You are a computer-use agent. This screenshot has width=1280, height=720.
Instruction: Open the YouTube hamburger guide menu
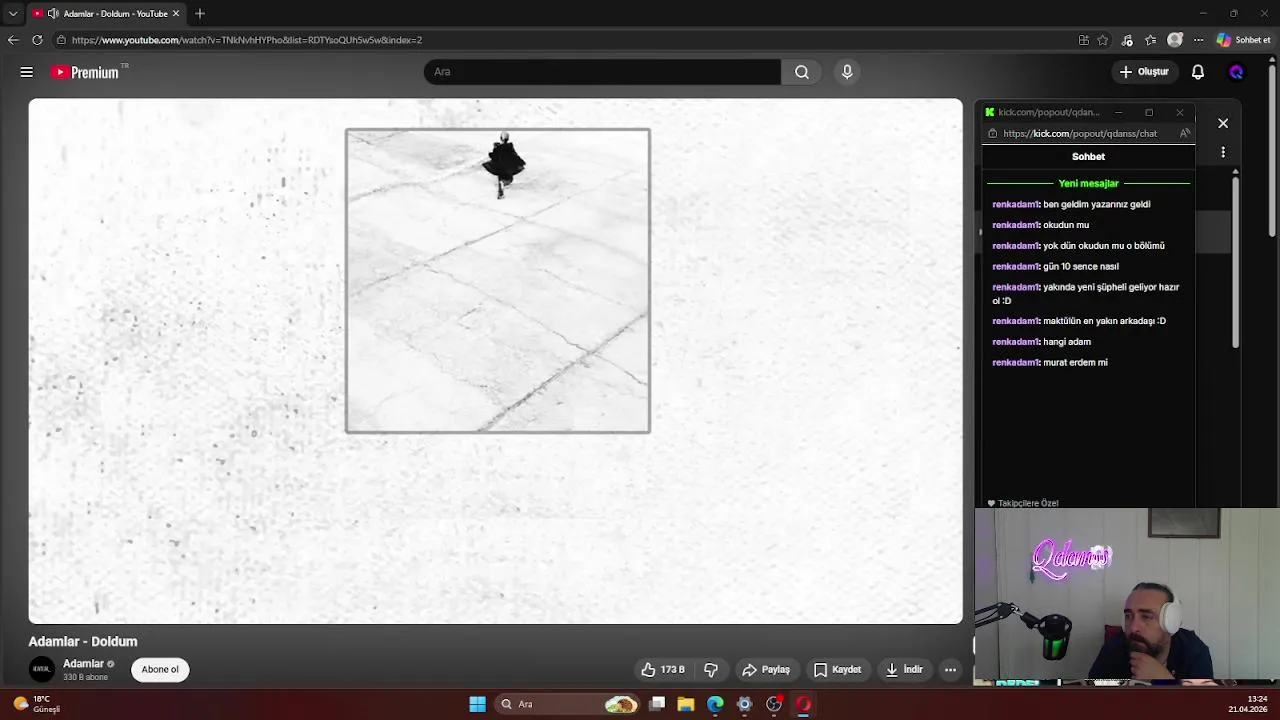click(x=27, y=72)
